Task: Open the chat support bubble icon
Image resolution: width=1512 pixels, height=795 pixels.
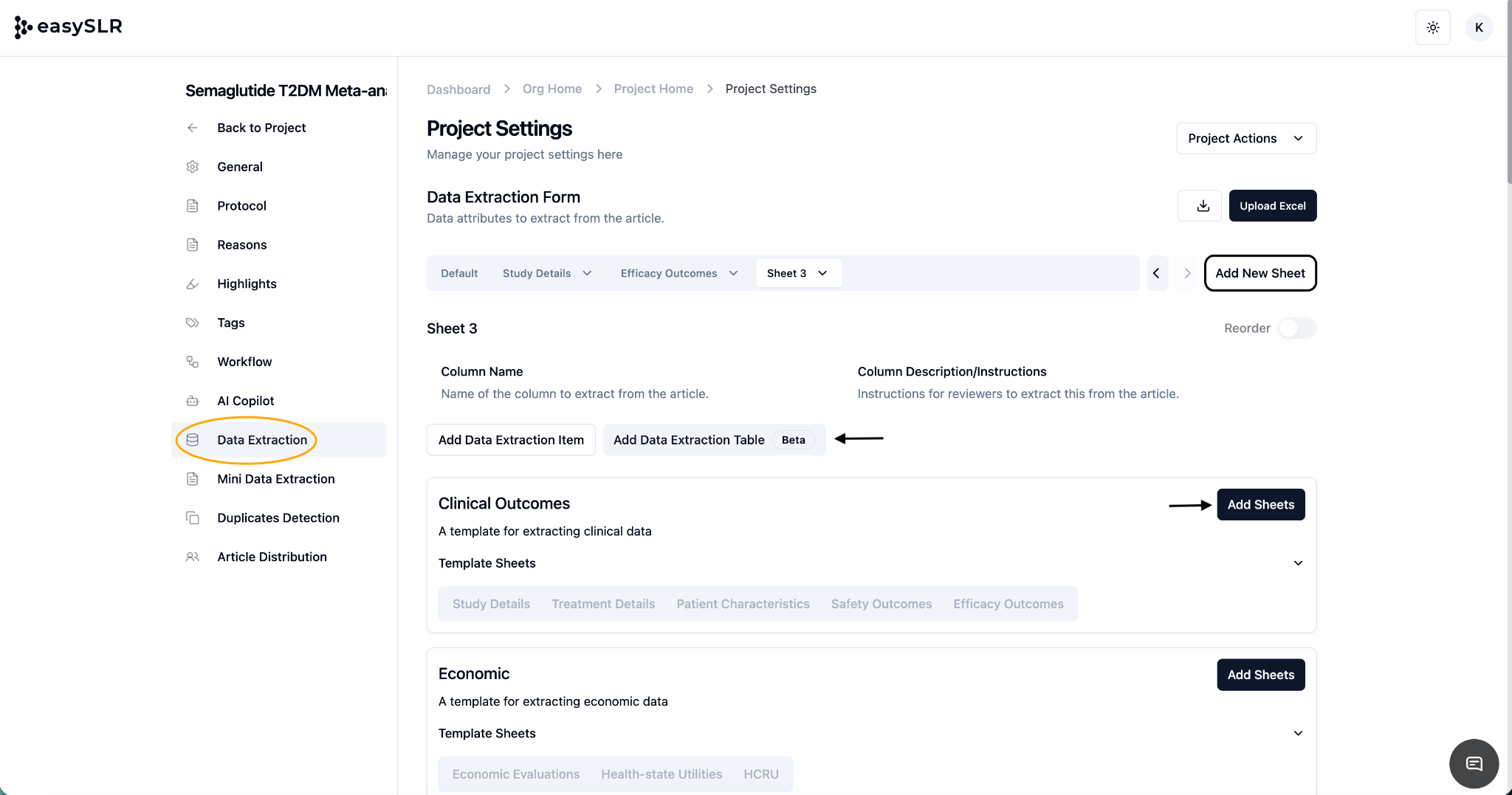Action: coord(1474,763)
